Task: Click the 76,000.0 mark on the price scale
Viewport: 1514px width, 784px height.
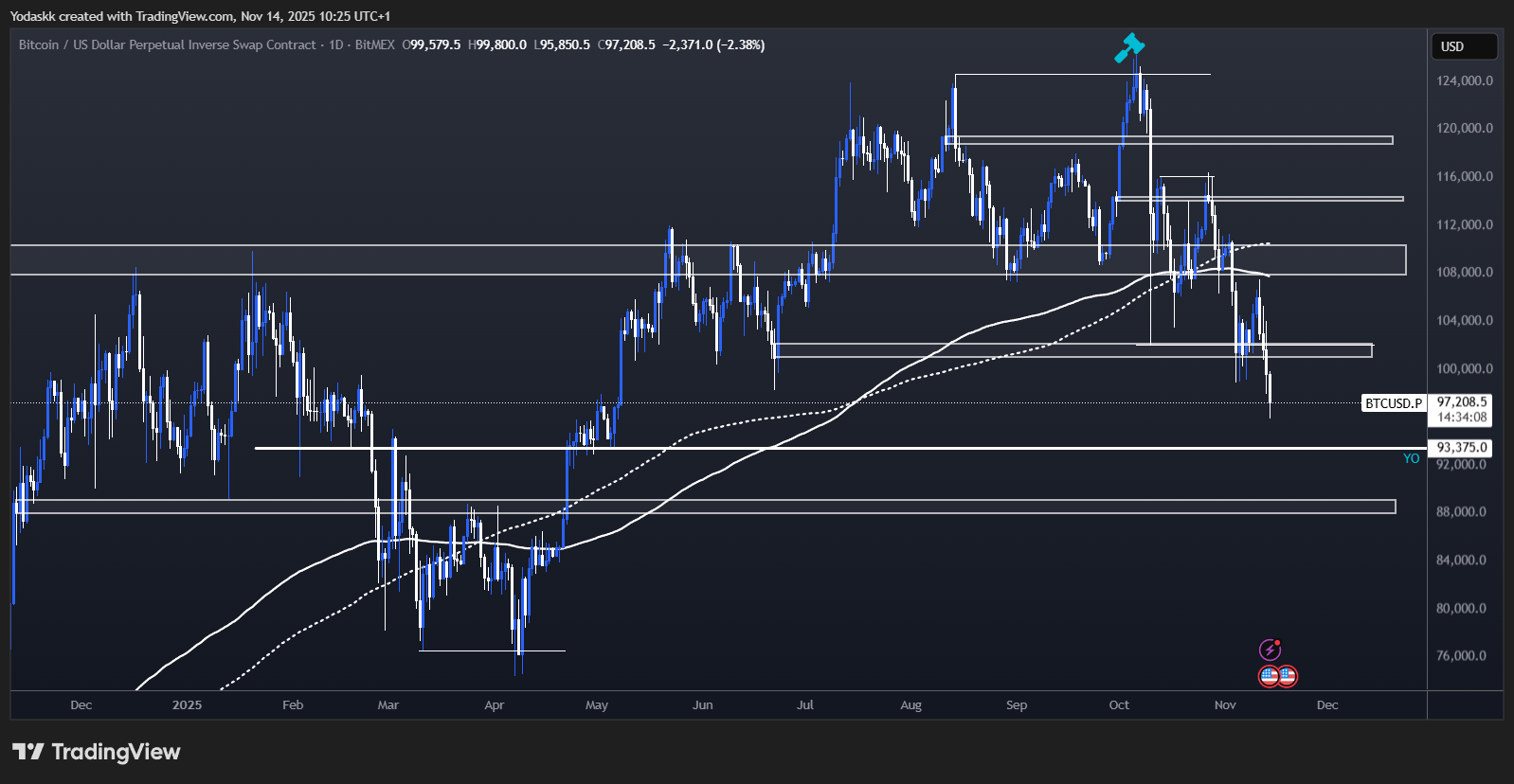Action: coord(1461,655)
